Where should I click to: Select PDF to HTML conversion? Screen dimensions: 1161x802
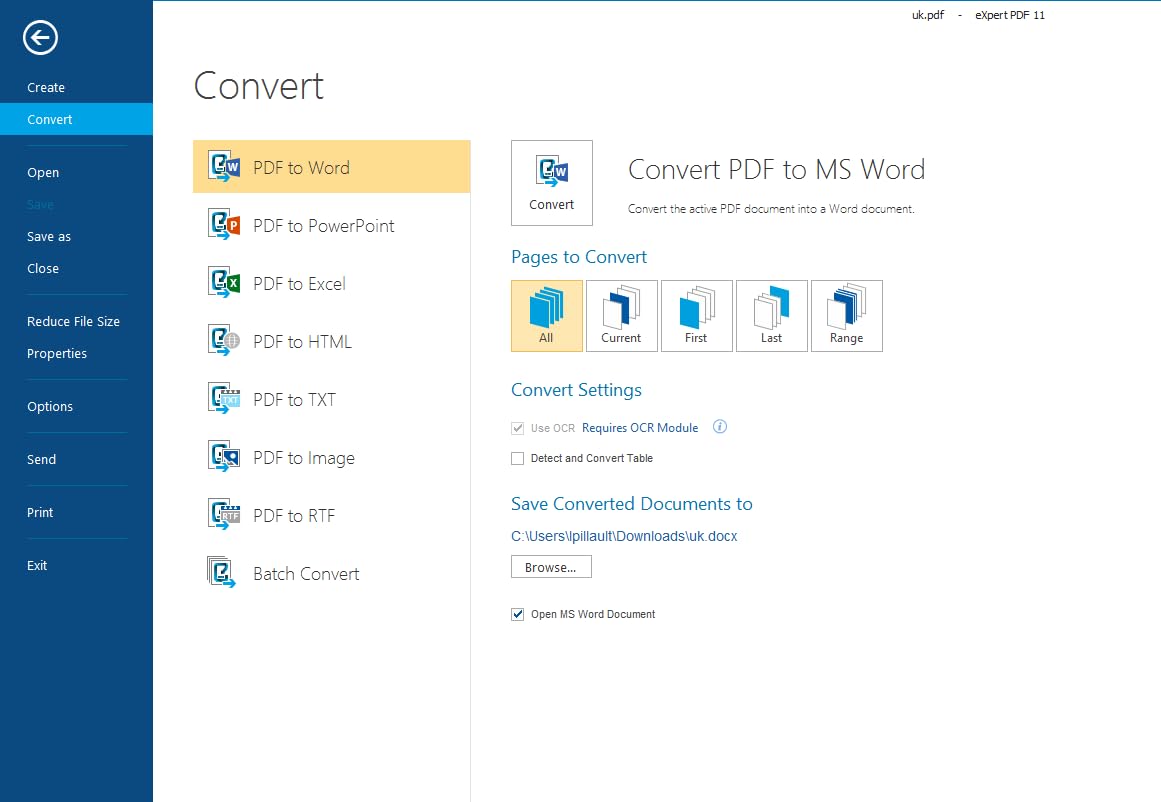[x=302, y=342]
